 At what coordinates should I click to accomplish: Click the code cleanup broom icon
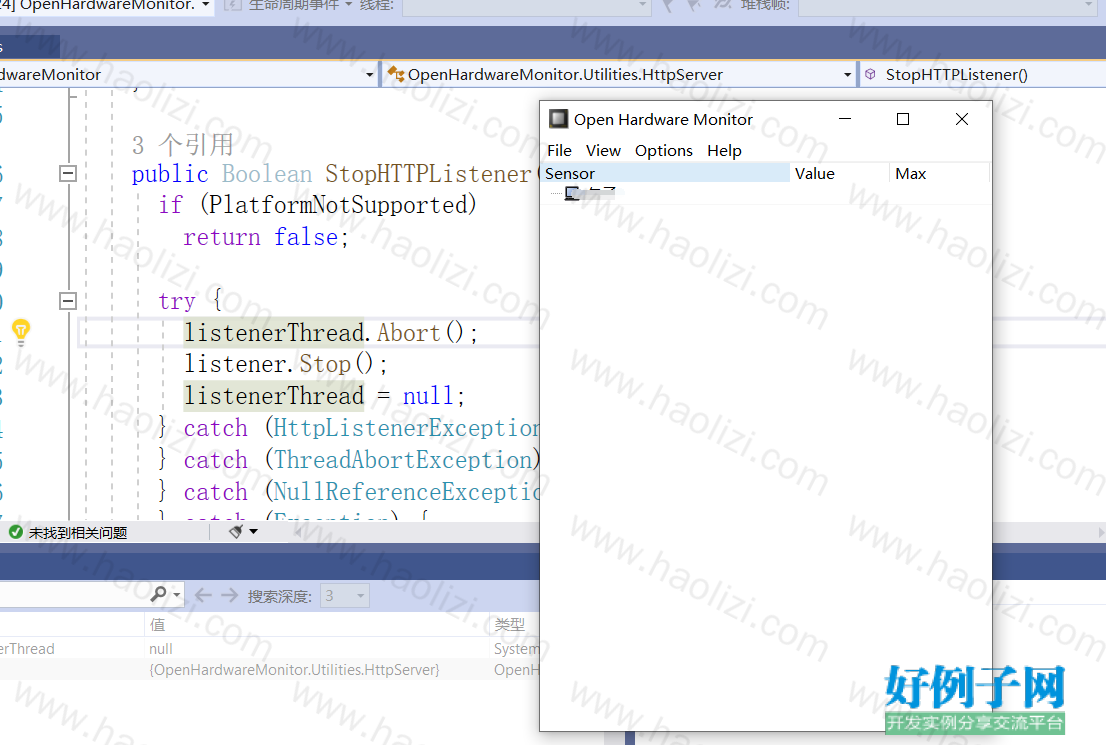(236, 531)
